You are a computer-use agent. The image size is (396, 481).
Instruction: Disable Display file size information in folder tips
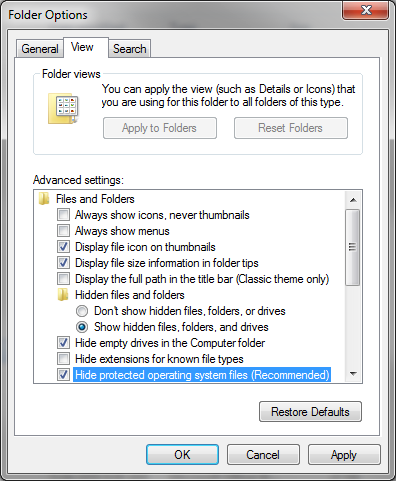coord(63,263)
